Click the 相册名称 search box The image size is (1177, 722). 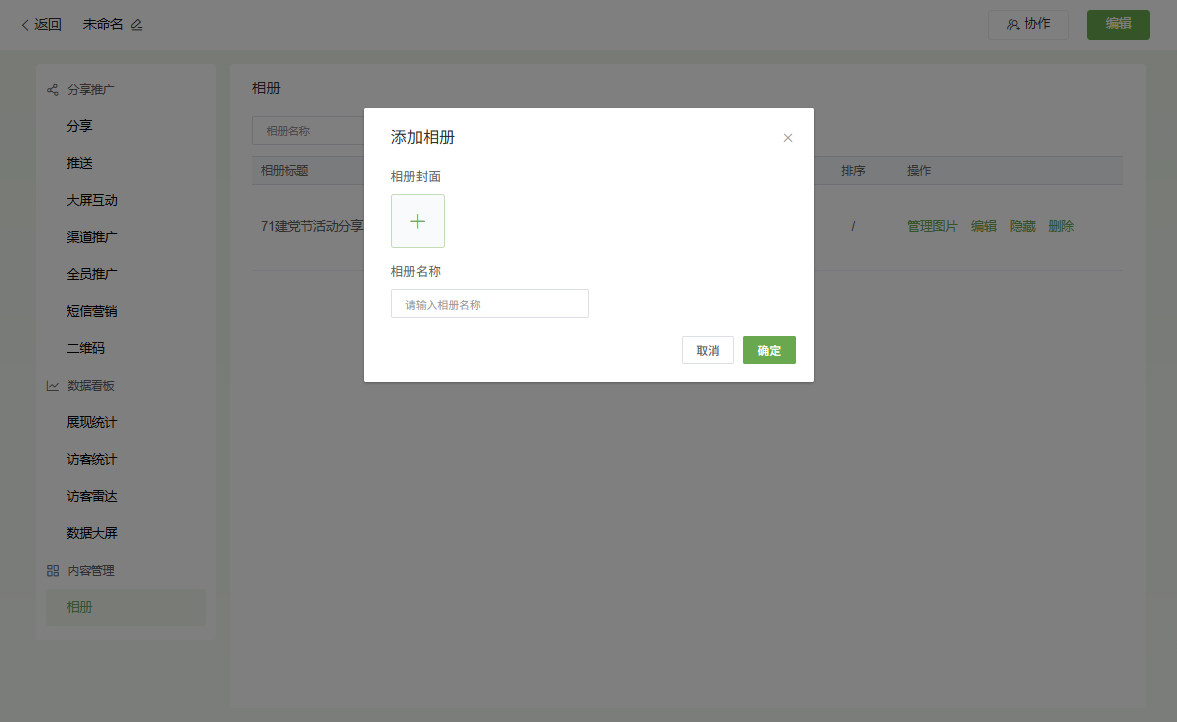(307, 131)
